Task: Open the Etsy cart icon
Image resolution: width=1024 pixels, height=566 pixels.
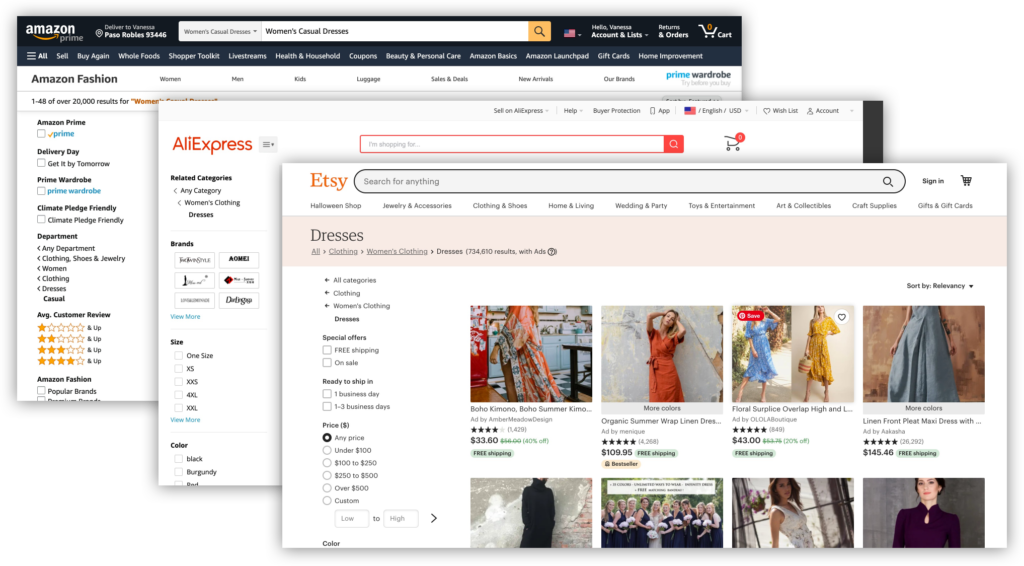Action: pyautogui.click(x=966, y=181)
